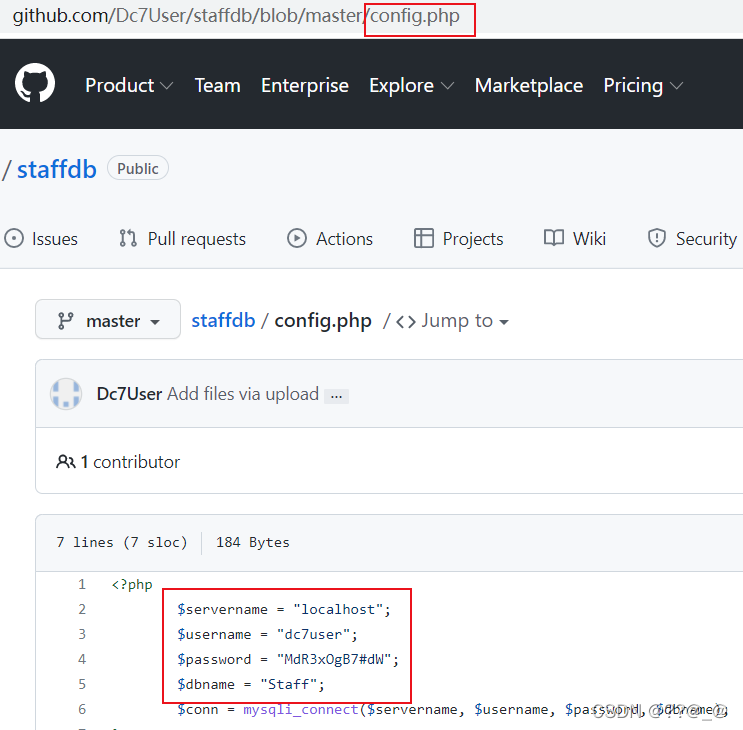
Task: Click the Pull requests branch icon
Action: point(128,238)
